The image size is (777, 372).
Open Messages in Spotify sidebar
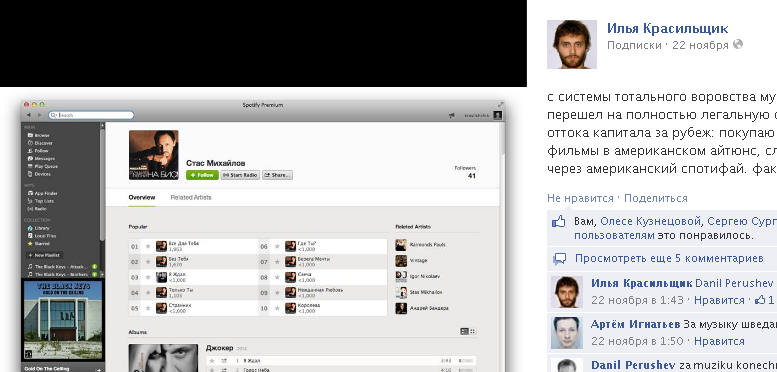coord(41,159)
